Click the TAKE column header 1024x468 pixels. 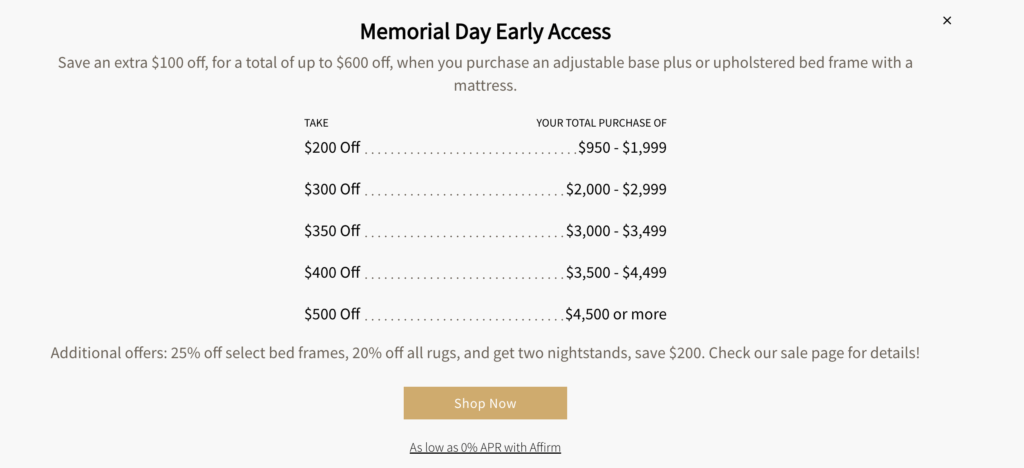pos(316,123)
